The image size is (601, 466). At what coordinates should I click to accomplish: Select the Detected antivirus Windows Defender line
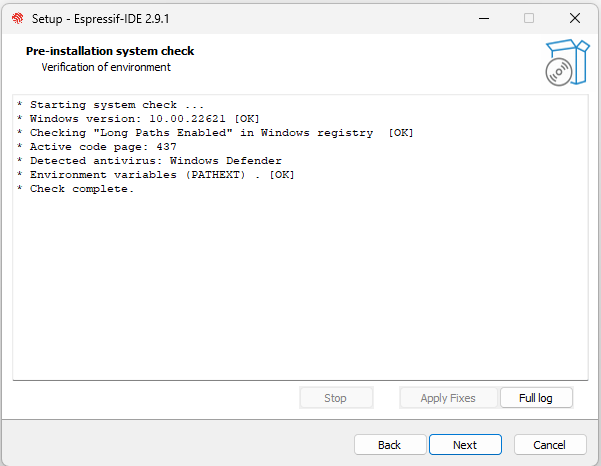[x=149, y=161]
